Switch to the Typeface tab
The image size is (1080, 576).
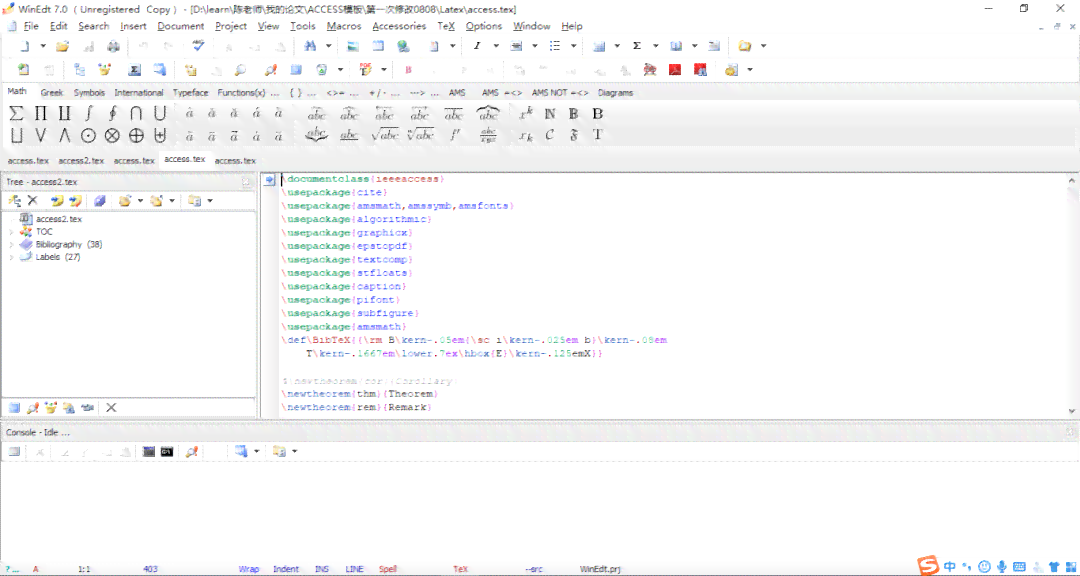(x=190, y=92)
